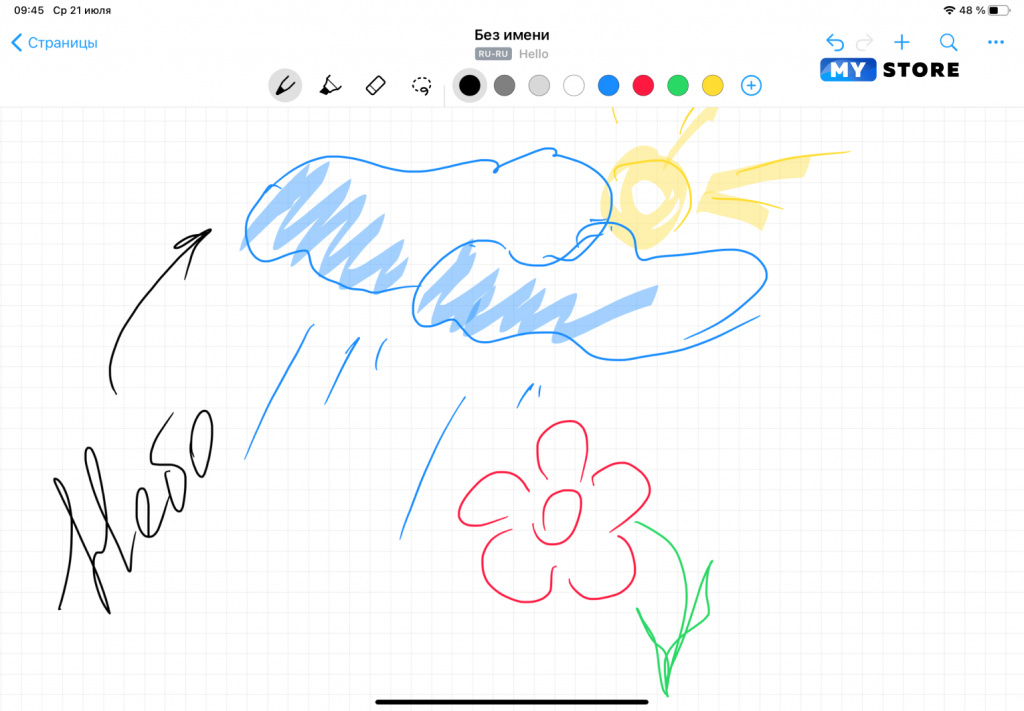Image resolution: width=1024 pixels, height=711 pixels.
Task: Pick the yellow color swatch
Action: [712, 86]
